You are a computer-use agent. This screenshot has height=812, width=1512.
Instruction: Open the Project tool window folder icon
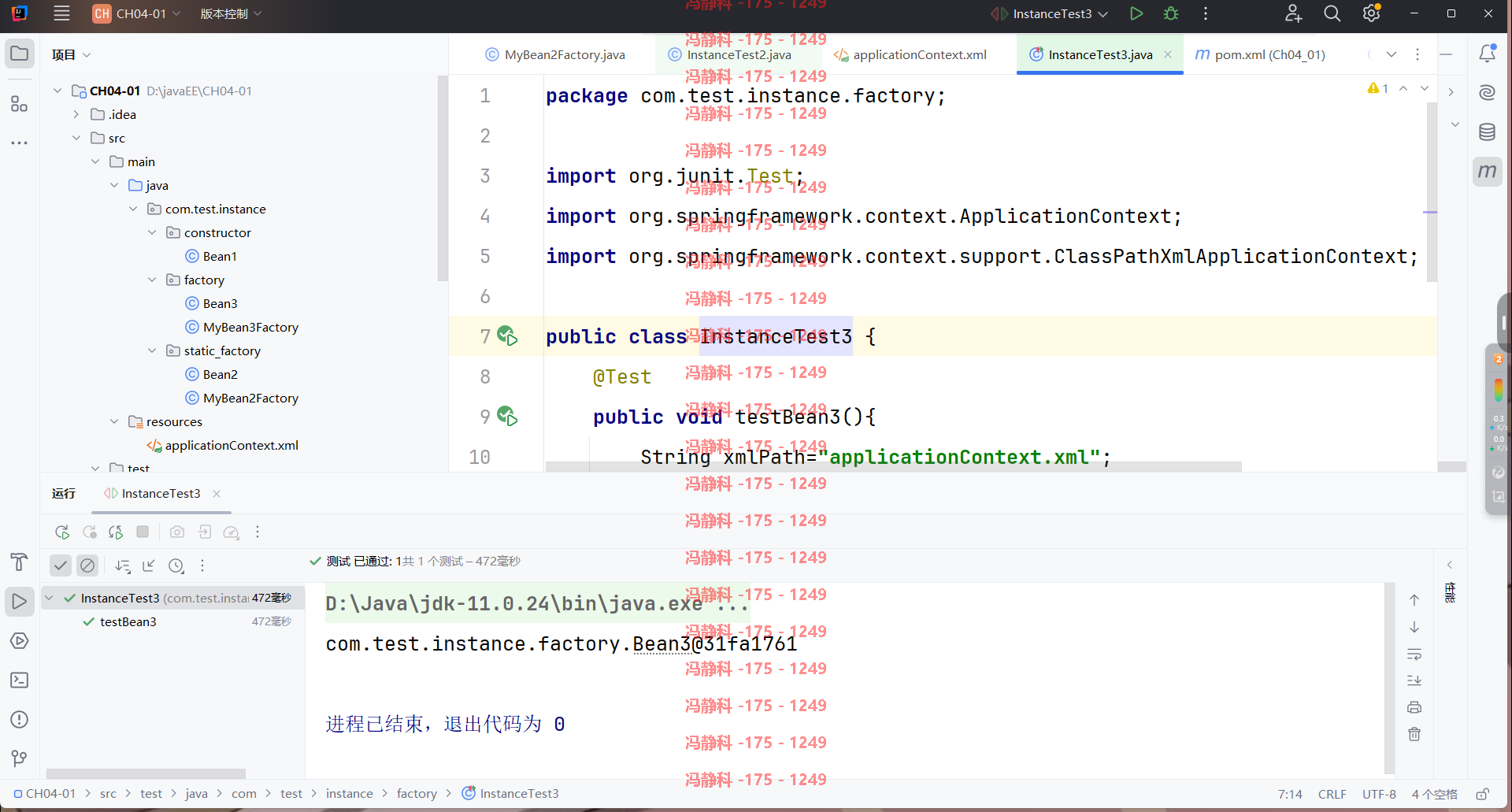20,54
